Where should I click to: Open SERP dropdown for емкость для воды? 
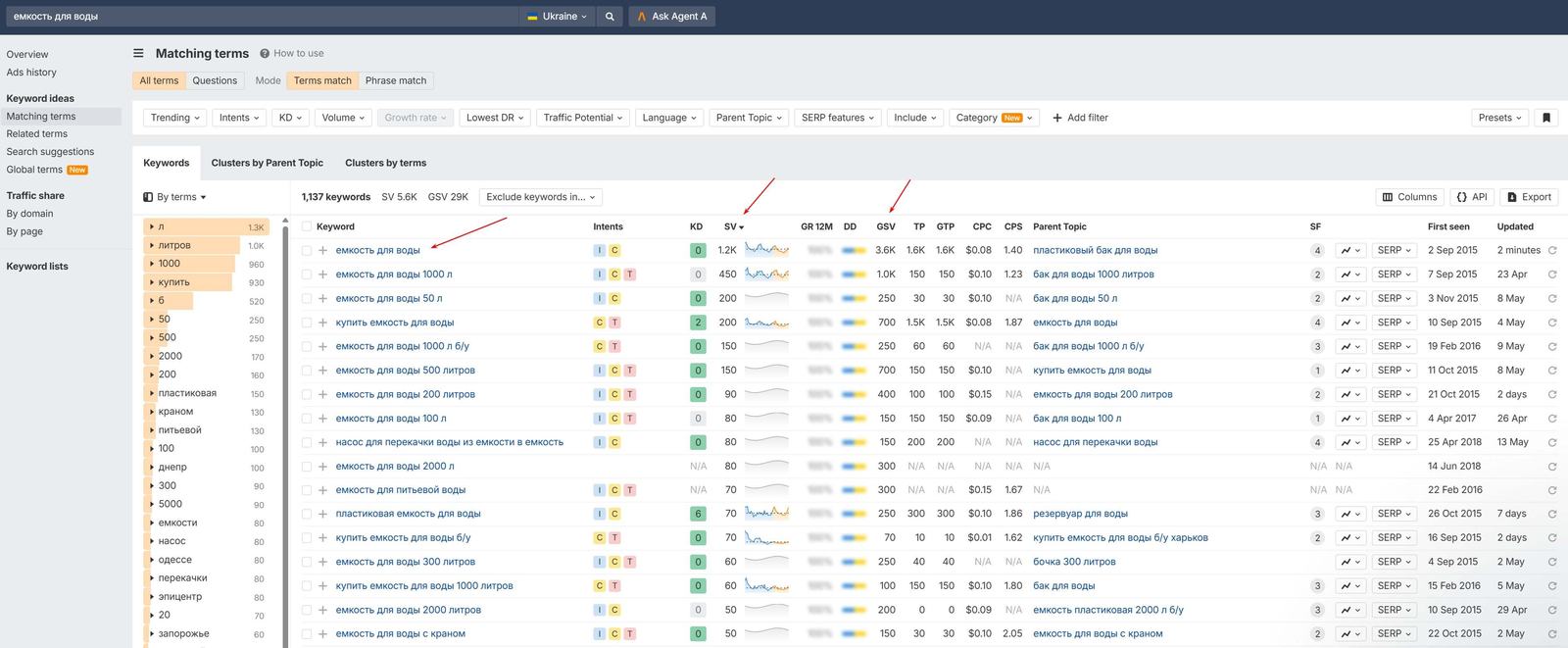1394,251
